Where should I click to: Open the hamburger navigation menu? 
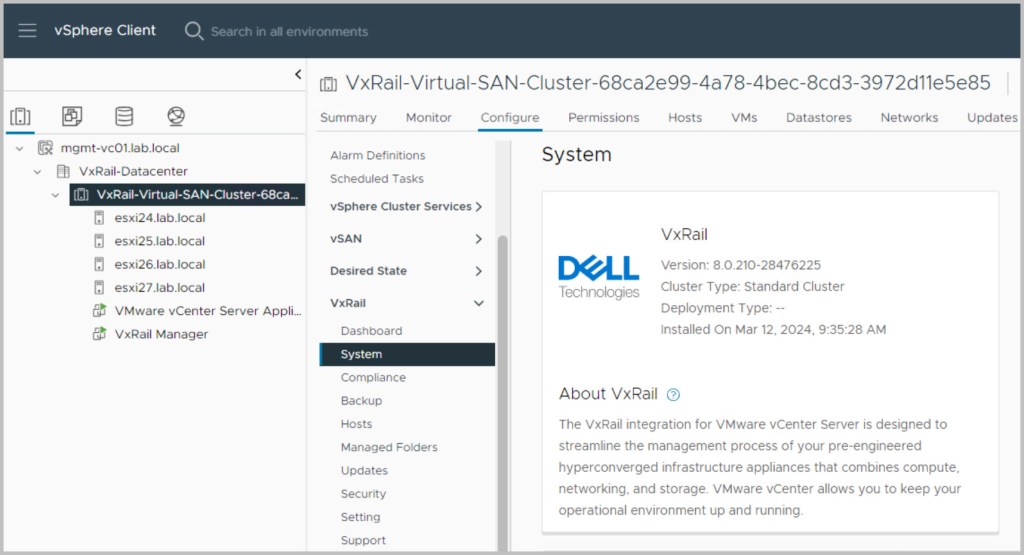pos(27,31)
